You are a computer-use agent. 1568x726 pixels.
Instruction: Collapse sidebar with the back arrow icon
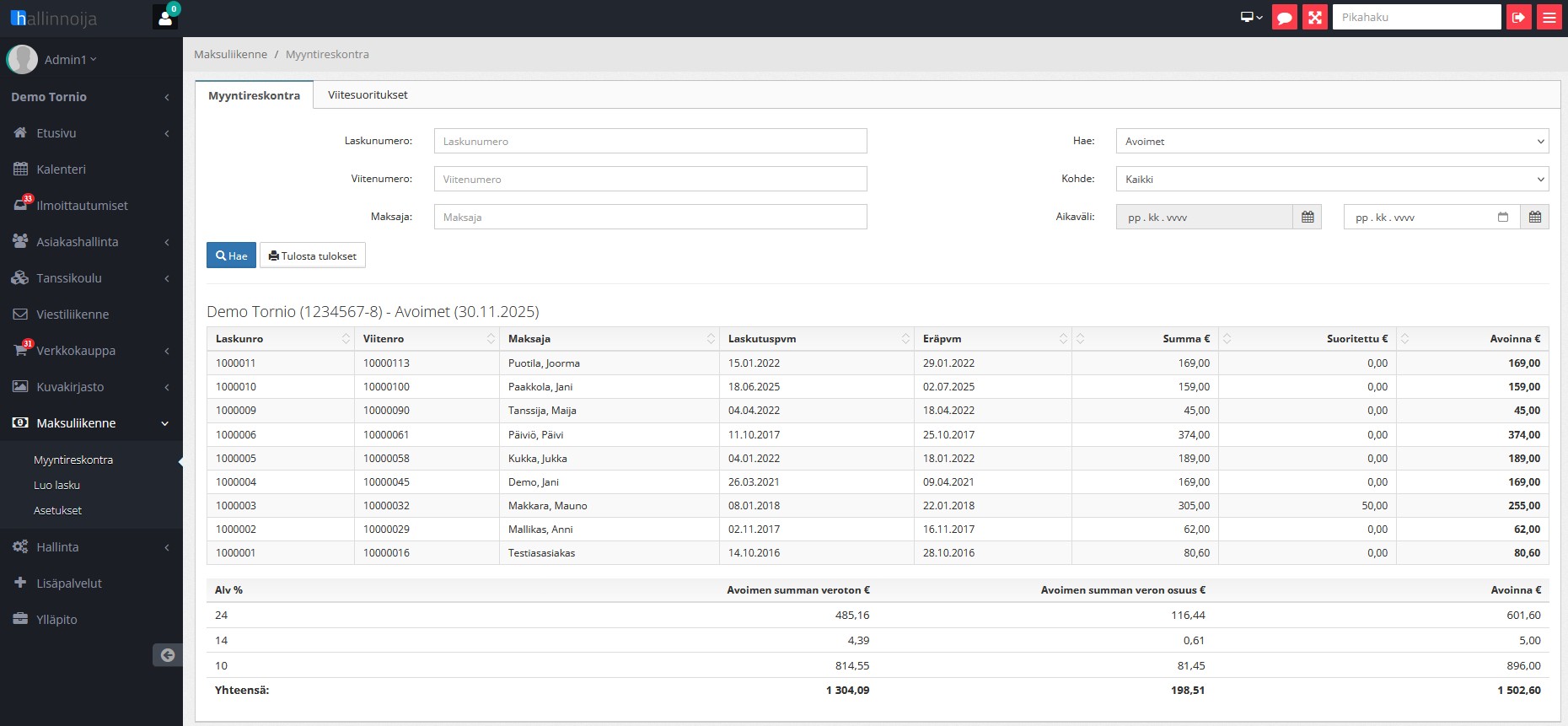pyautogui.click(x=167, y=655)
